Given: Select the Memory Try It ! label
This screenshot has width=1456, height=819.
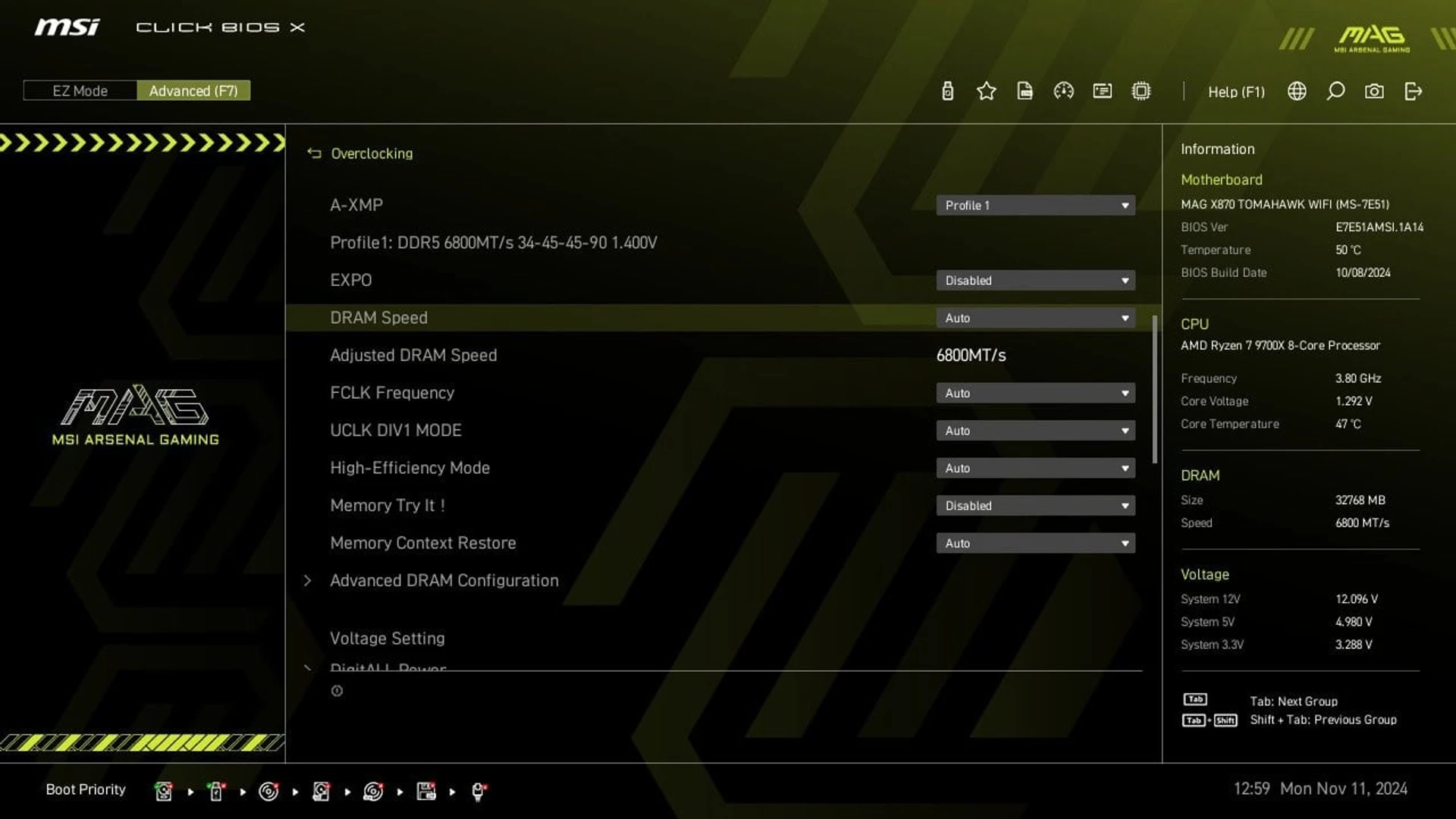Looking at the screenshot, I should 388,506.
